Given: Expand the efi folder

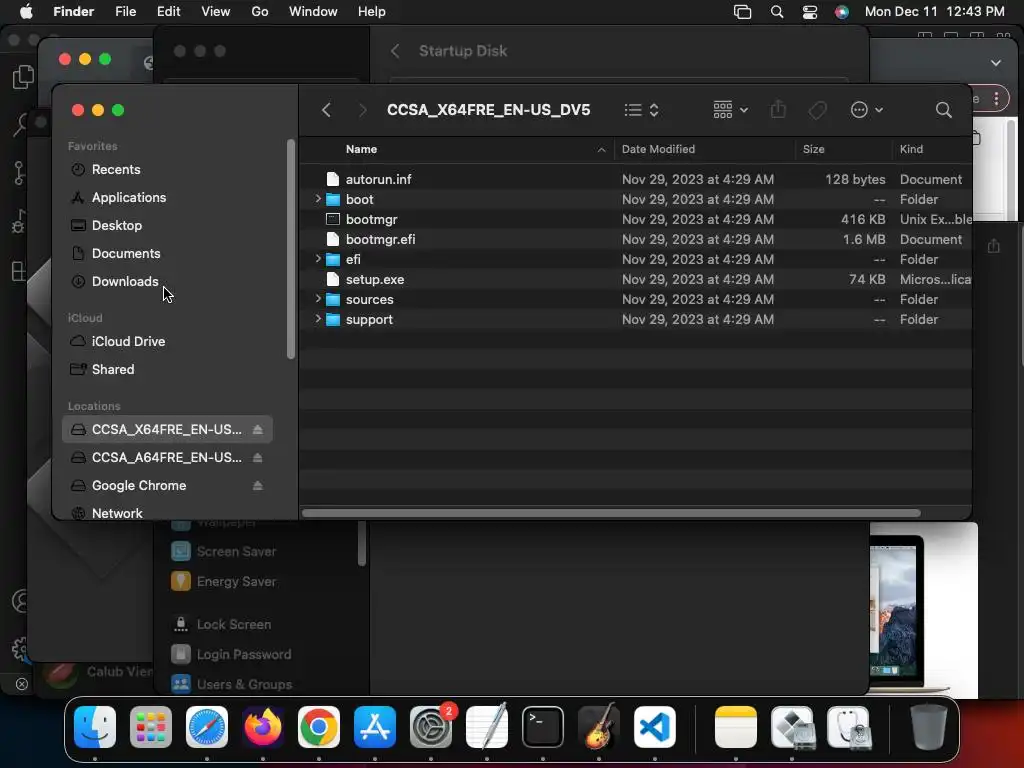Looking at the screenshot, I should pyautogui.click(x=318, y=259).
